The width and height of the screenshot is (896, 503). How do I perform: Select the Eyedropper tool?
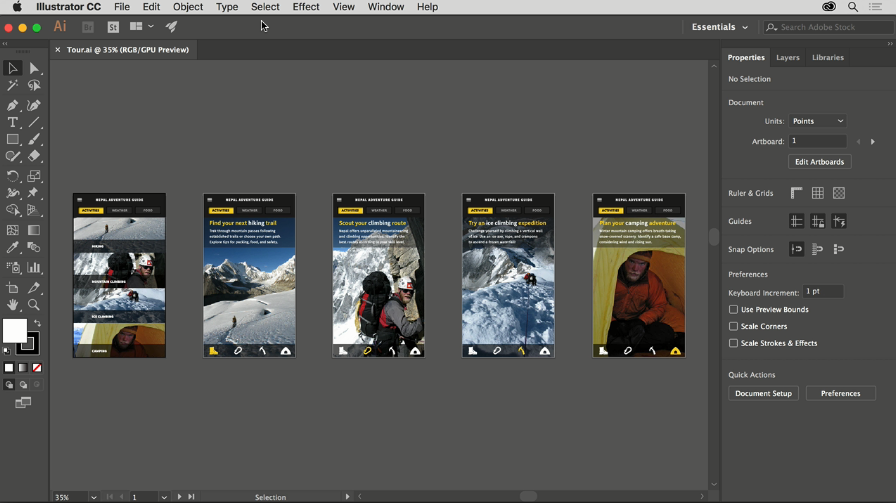pos(13,247)
